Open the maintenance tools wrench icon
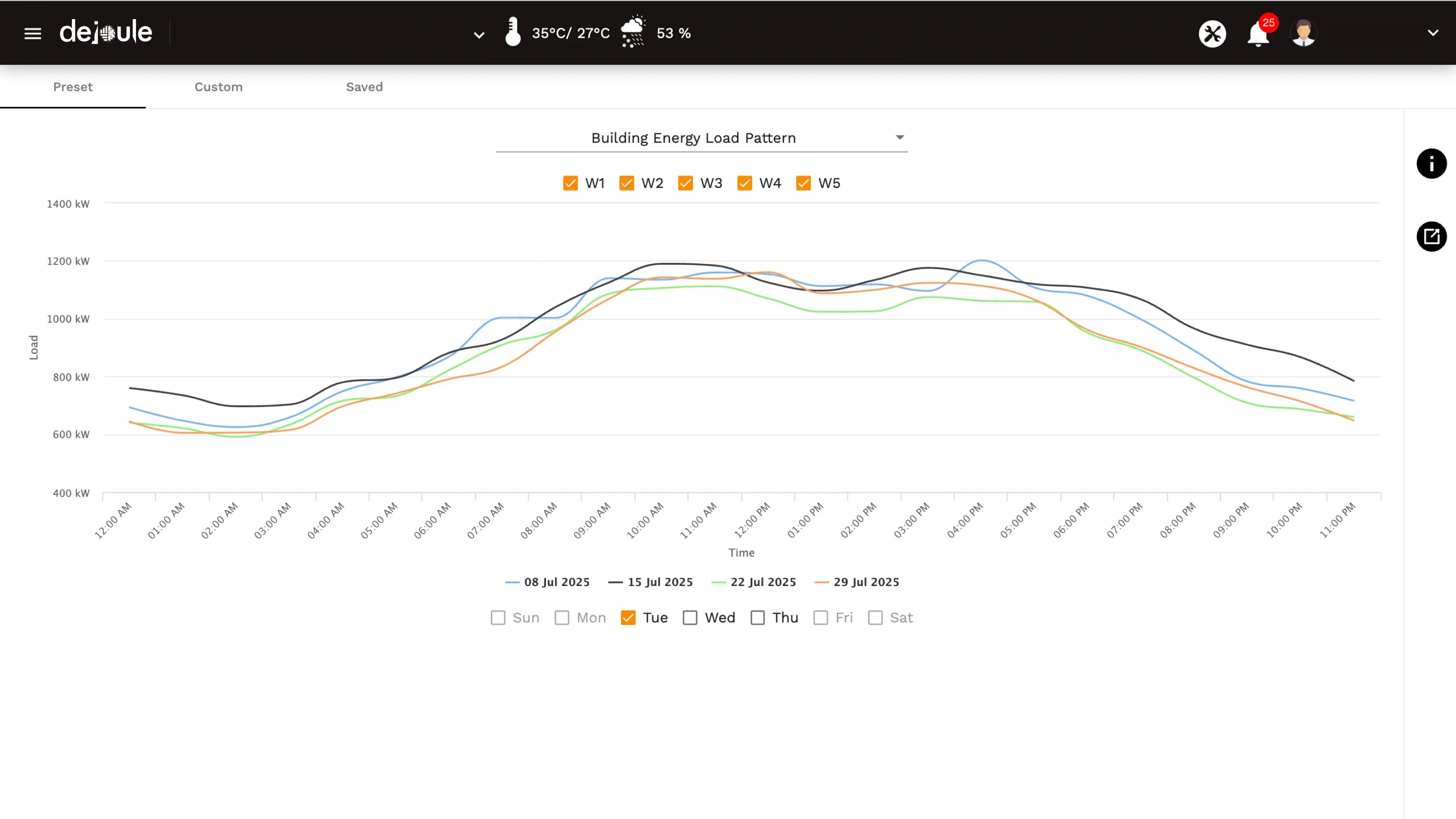The image size is (1456, 819). [x=1213, y=33]
